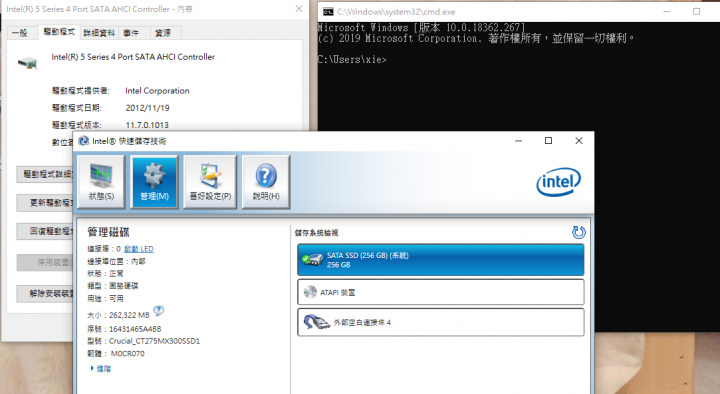Minimize the Intel Rapid Storage window
The width and height of the screenshot is (720, 394).
point(518,141)
